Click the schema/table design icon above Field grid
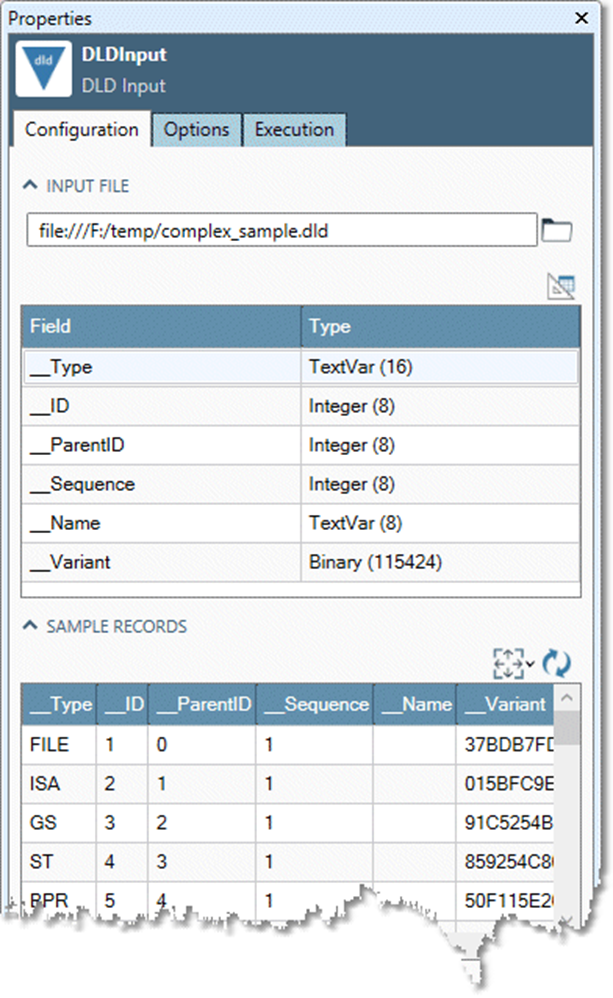 pyautogui.click(x=562, y=286)
